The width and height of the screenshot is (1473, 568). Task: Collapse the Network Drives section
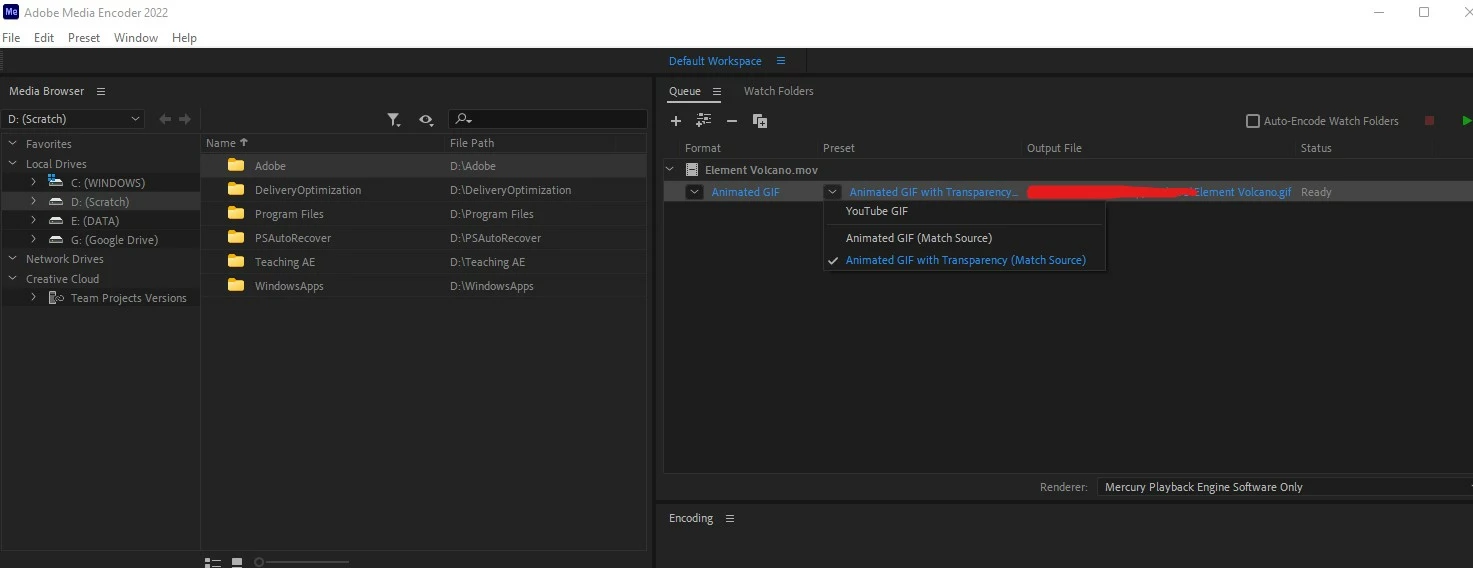tap(13, 259)
